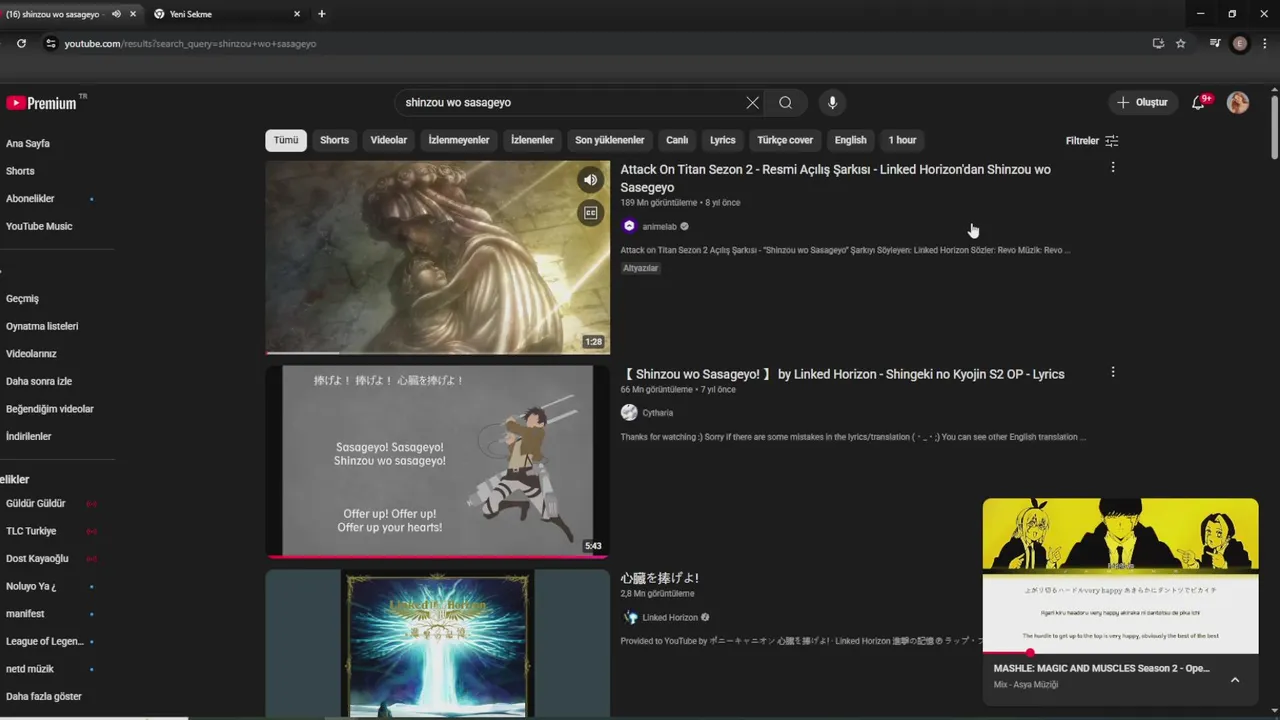Open the Chrome three-dot menu
The width and height of the screenshot is (1280, 720).
[1265, 43]
